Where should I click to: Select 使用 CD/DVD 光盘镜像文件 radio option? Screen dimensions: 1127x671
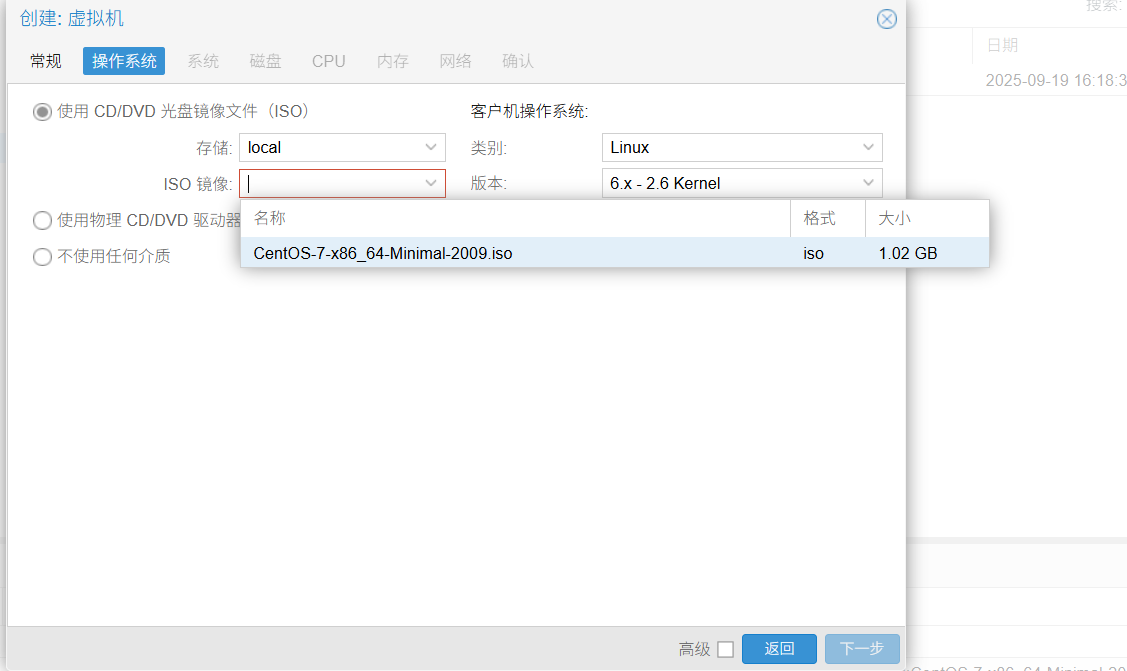(42, 112)
